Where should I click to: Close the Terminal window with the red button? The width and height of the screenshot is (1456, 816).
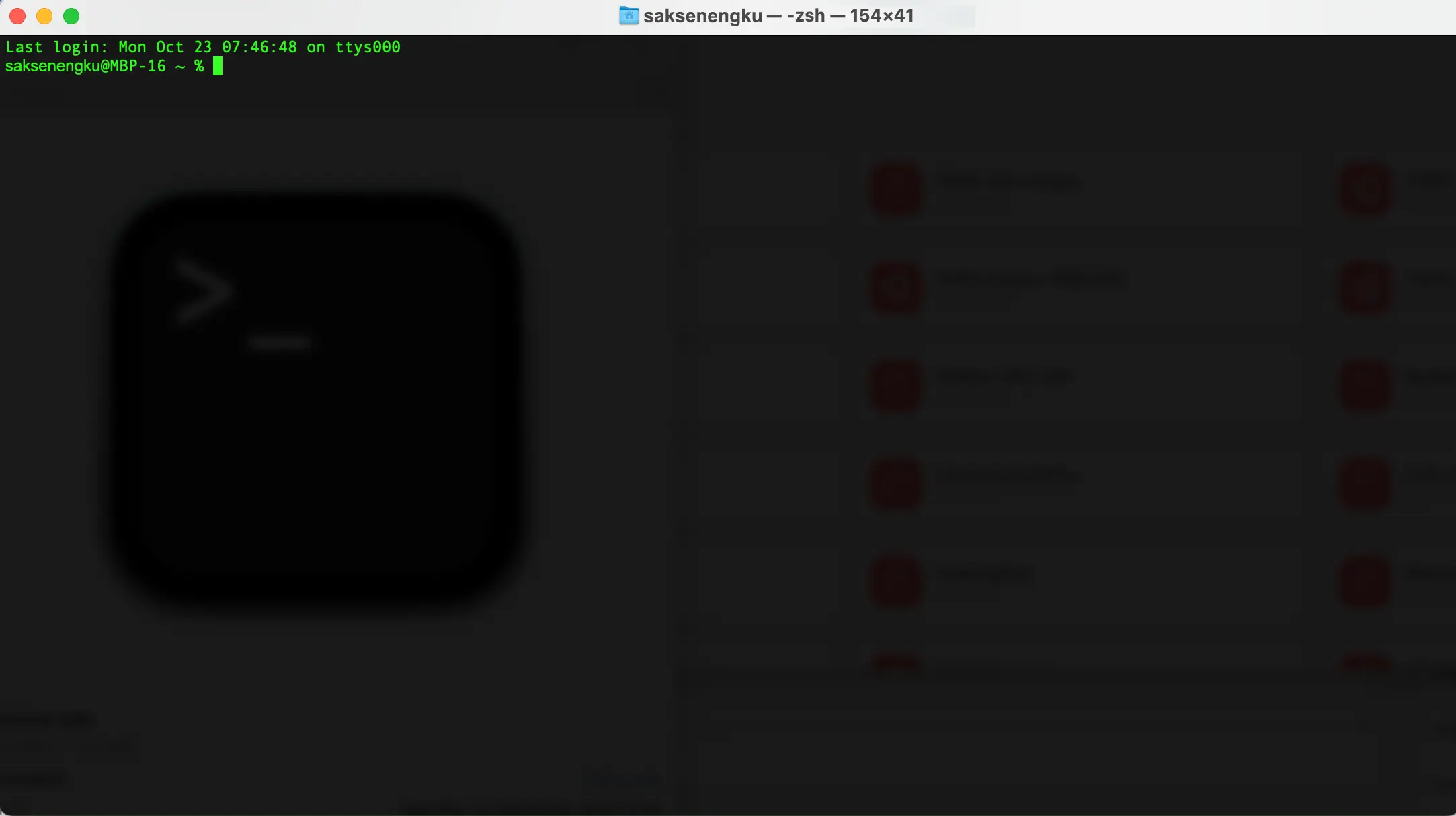click(x=17, y=16)
